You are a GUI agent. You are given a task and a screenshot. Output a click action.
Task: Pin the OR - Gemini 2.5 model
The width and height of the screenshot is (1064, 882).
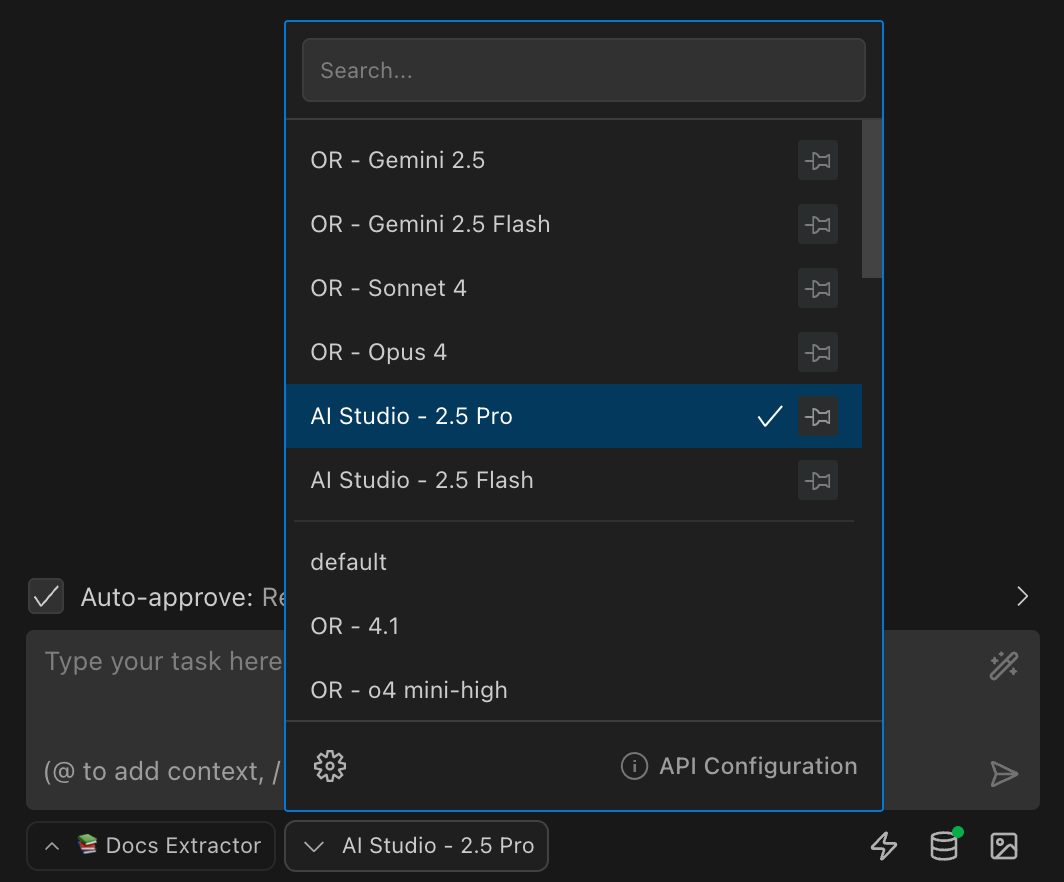click(817, 160)
